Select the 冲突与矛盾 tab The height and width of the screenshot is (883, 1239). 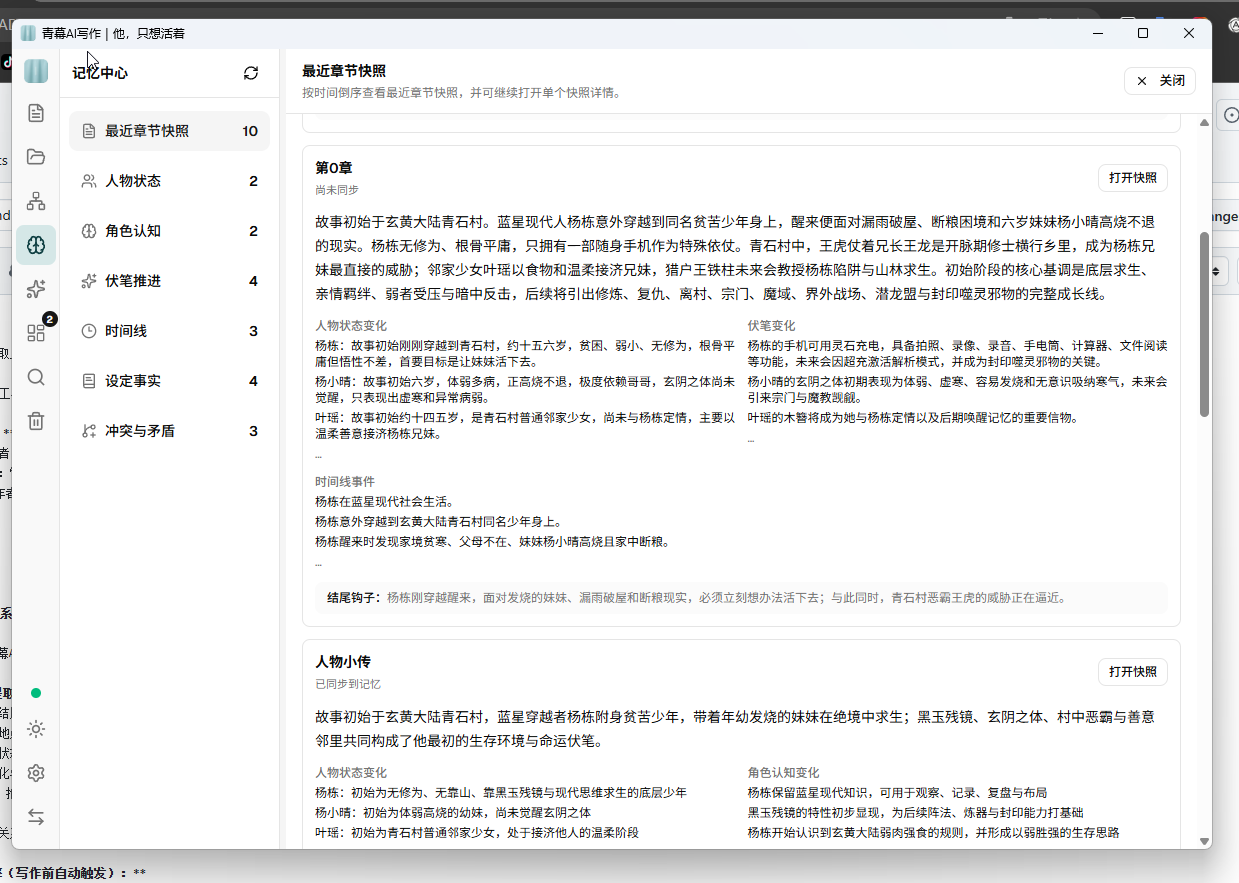click(x=169, y=431)
